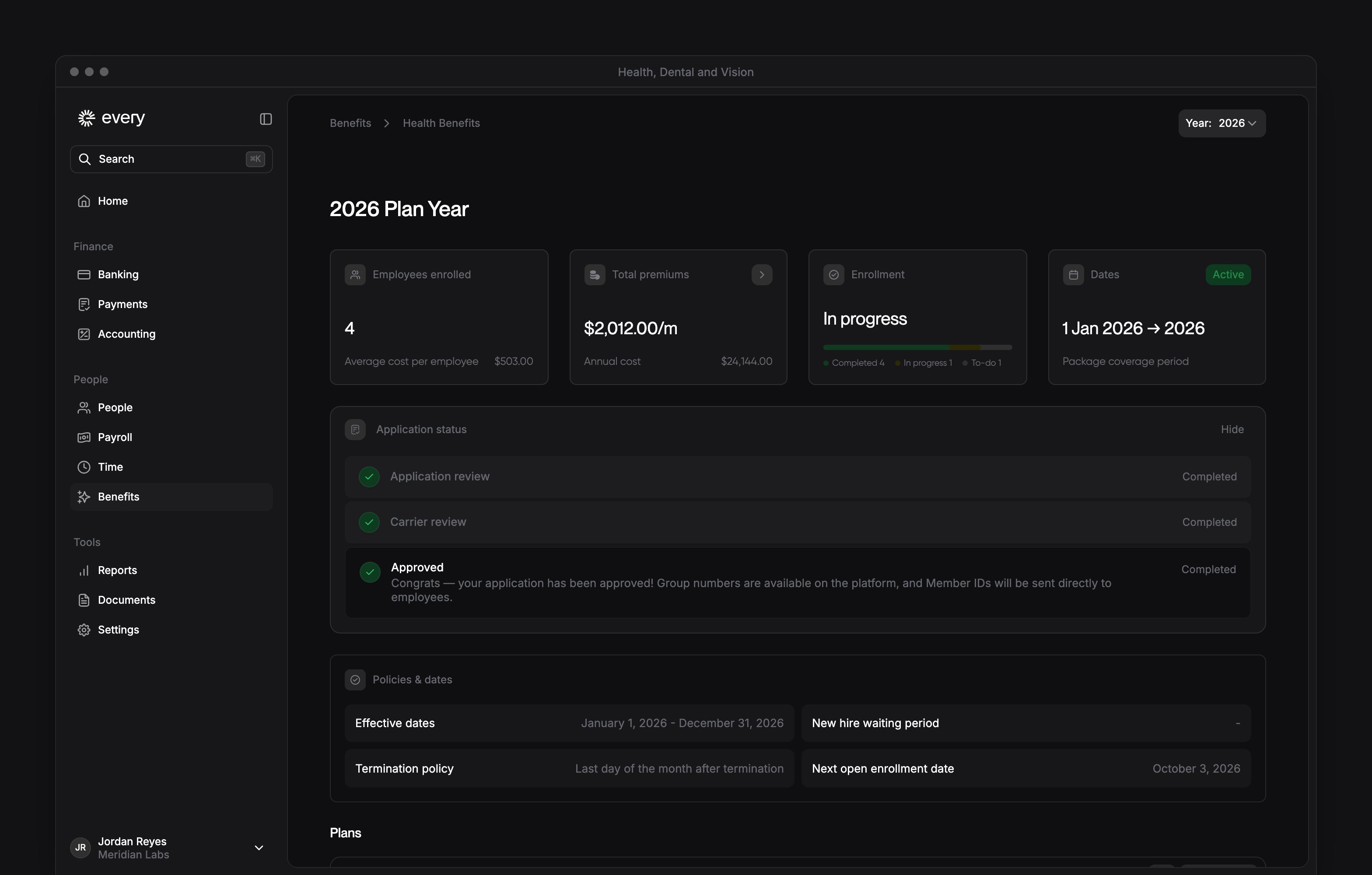
Task: Click the Application review green checkmark
Action: [369, 477]
